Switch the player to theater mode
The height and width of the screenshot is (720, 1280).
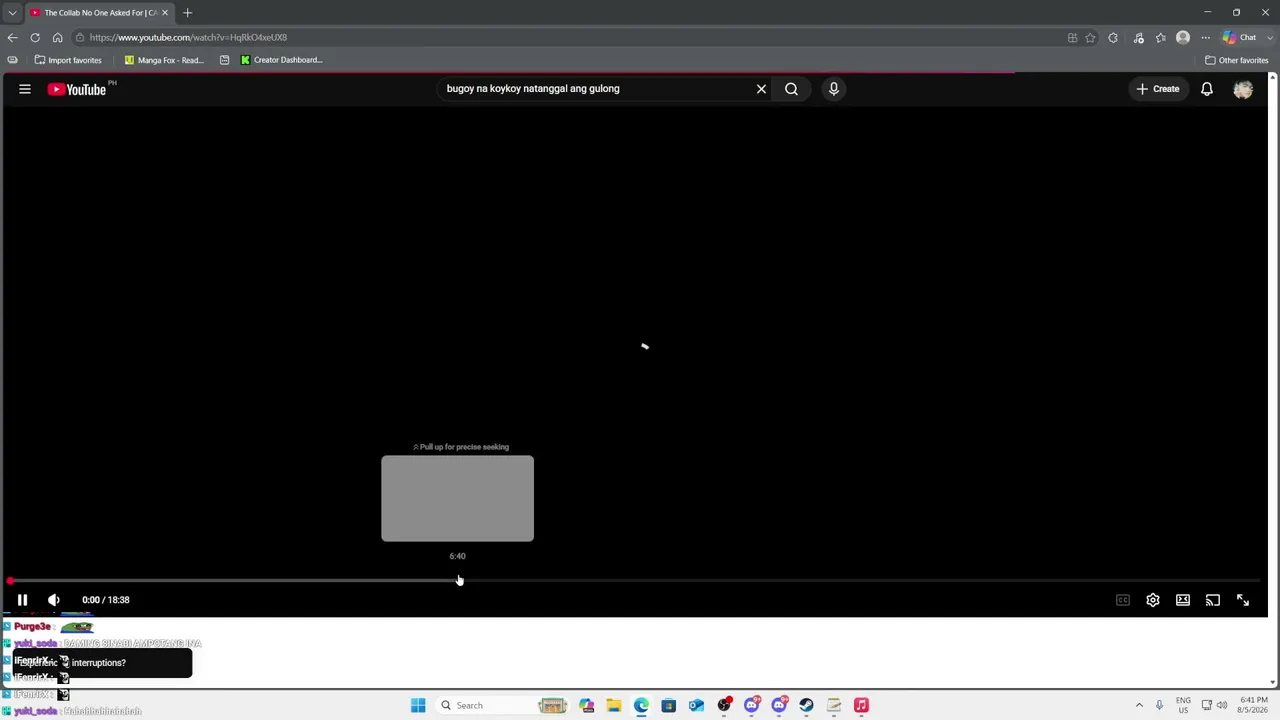[x=1183, y=600]
